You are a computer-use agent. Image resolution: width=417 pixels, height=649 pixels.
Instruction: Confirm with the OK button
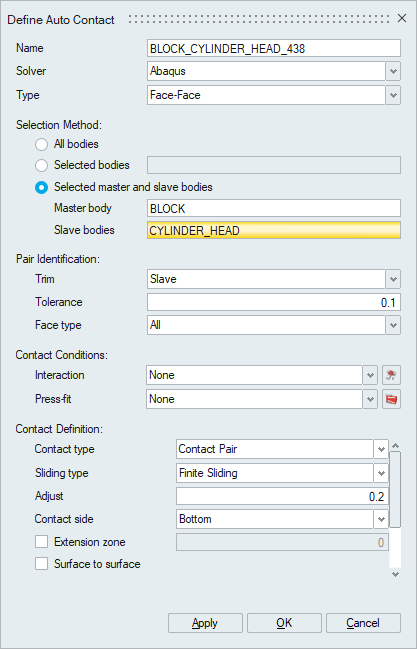284,623
